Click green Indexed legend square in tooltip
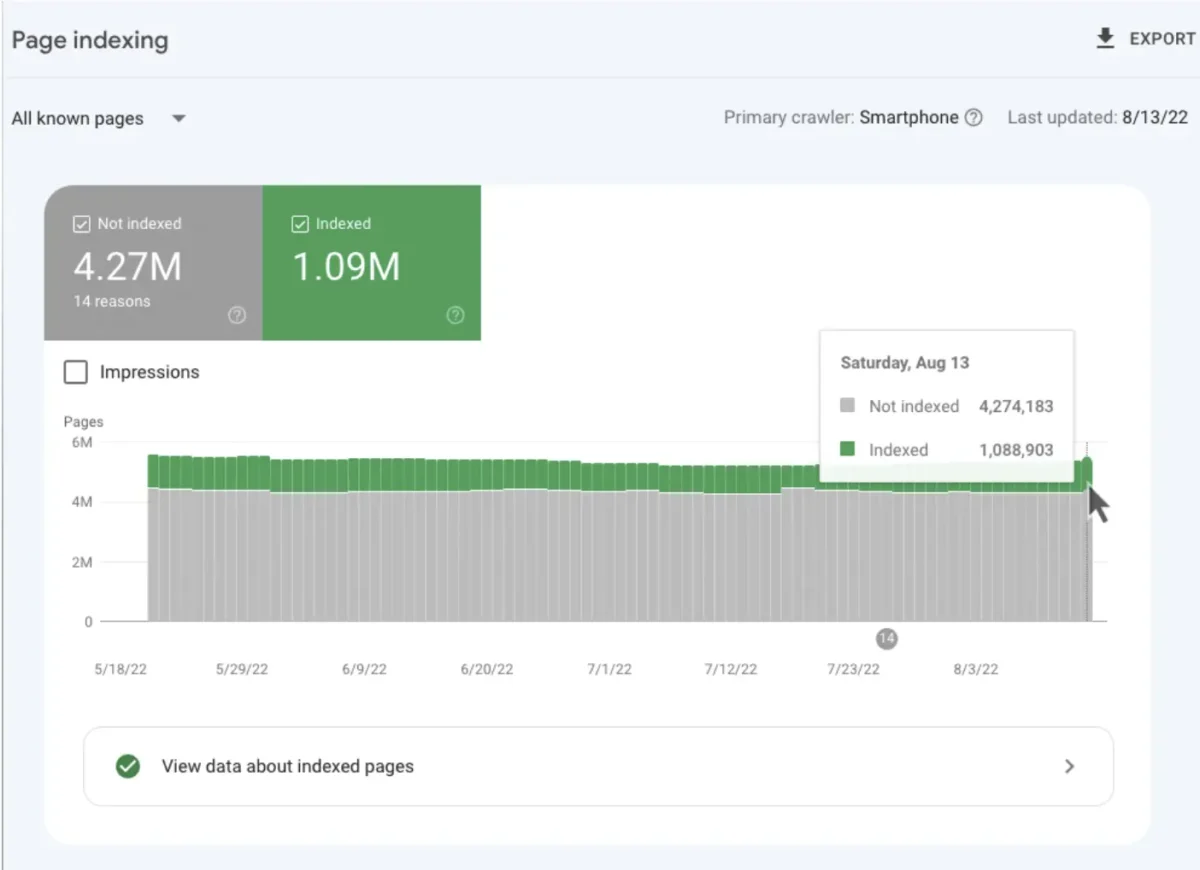Viewport: 1200px width, 870px height. coord(848,450)
